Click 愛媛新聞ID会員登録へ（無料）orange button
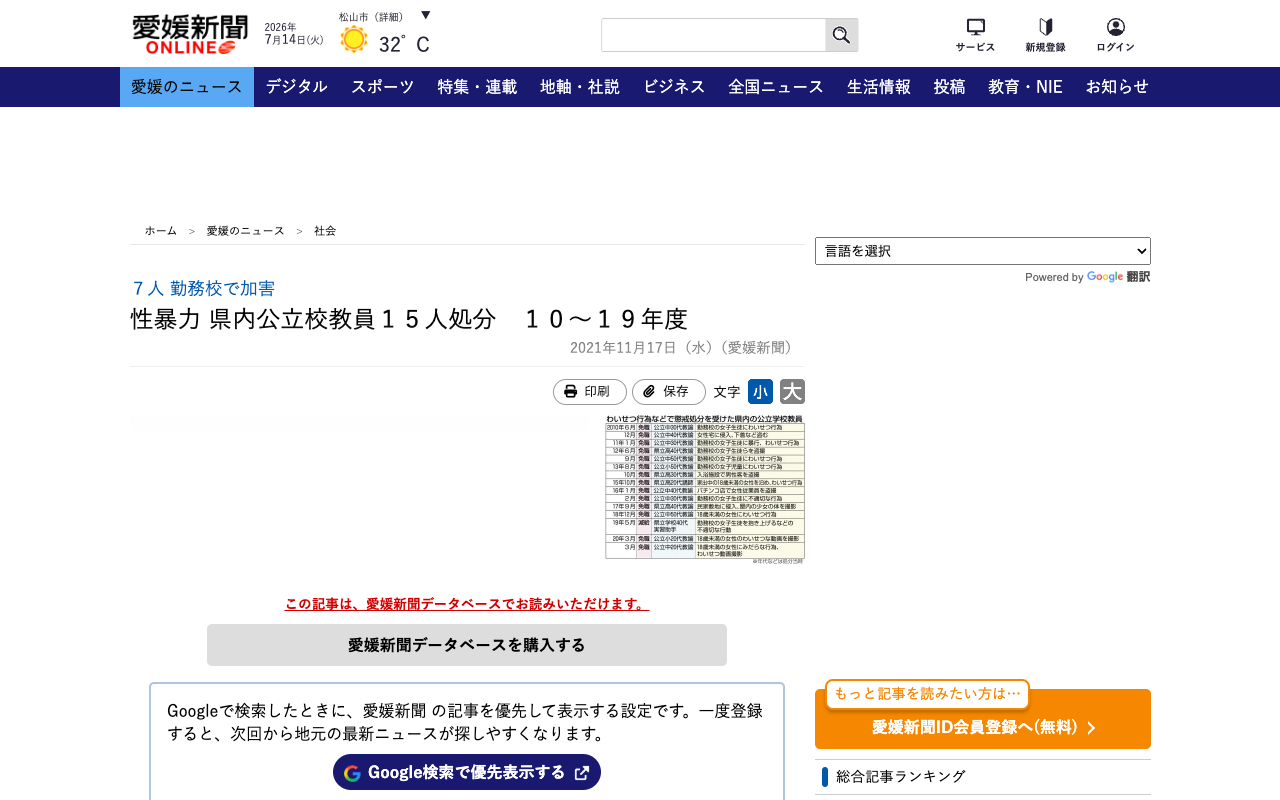 point(983,719)
